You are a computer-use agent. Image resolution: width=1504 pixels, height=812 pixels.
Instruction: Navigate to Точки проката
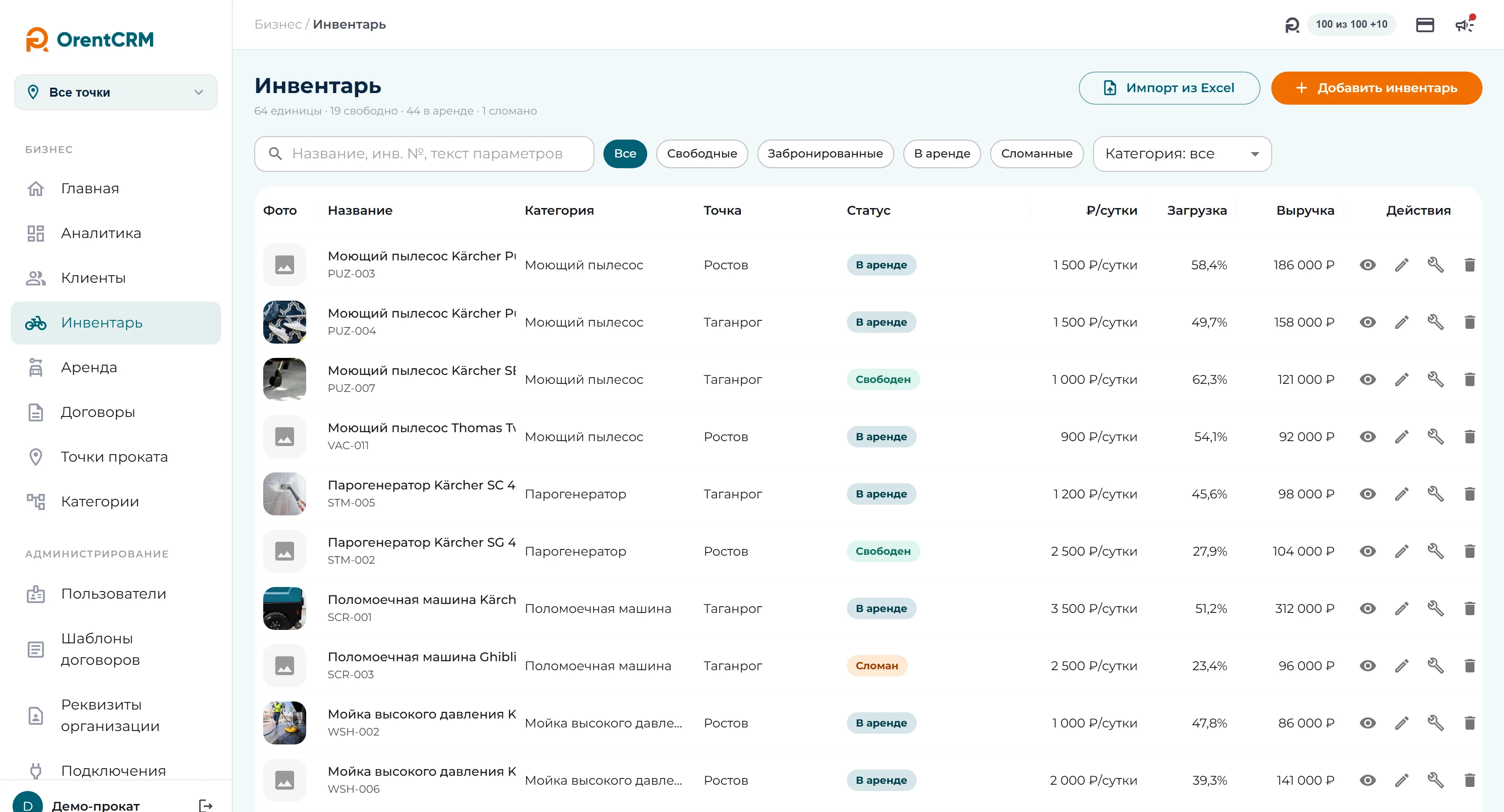pyautogui.click(x=115, y=457)
